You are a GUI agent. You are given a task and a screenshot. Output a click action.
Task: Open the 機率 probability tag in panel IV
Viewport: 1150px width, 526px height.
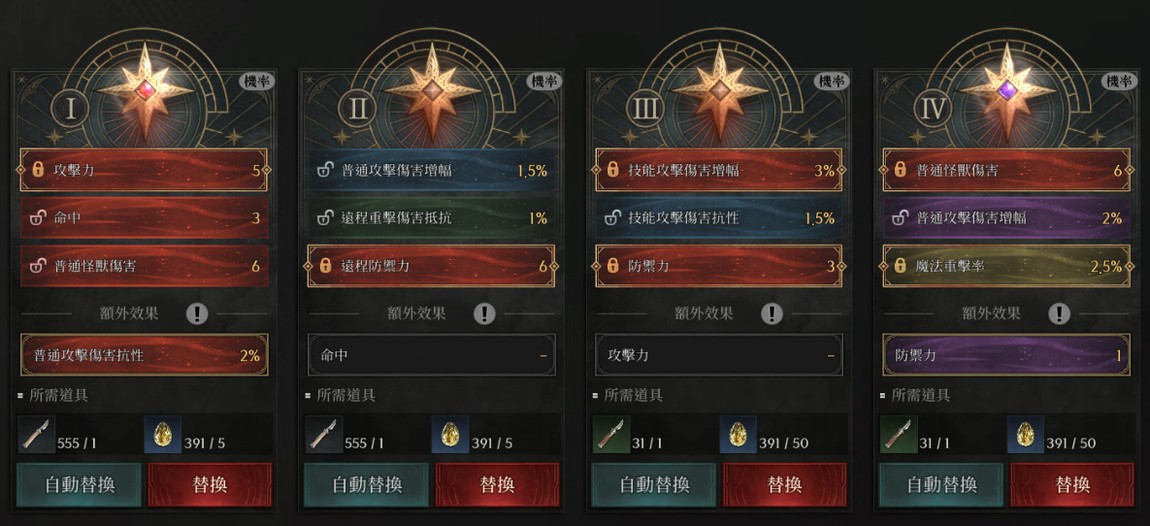tap(1119, 81)
